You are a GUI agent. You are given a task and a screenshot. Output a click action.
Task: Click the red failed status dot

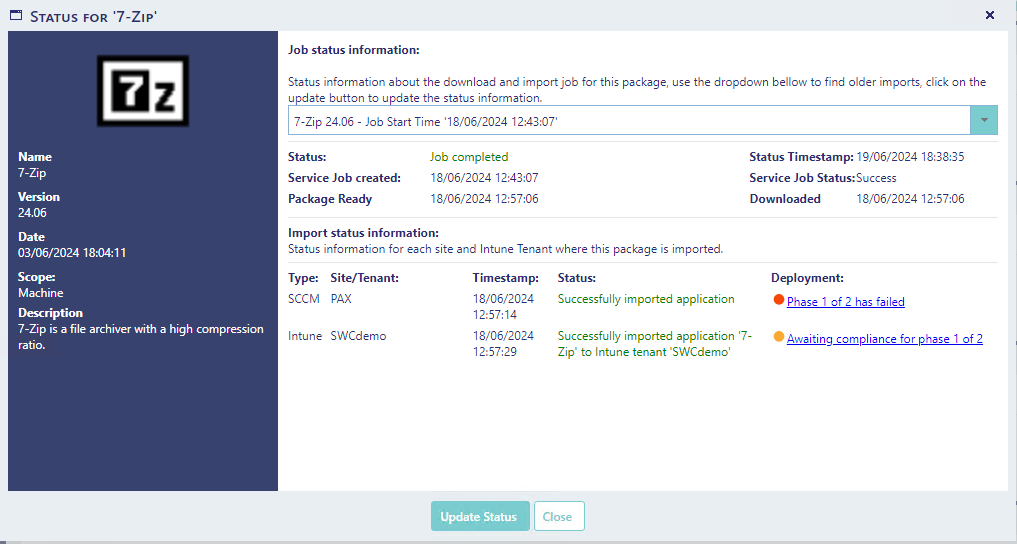pyautogui.click(x=779, y=300)
